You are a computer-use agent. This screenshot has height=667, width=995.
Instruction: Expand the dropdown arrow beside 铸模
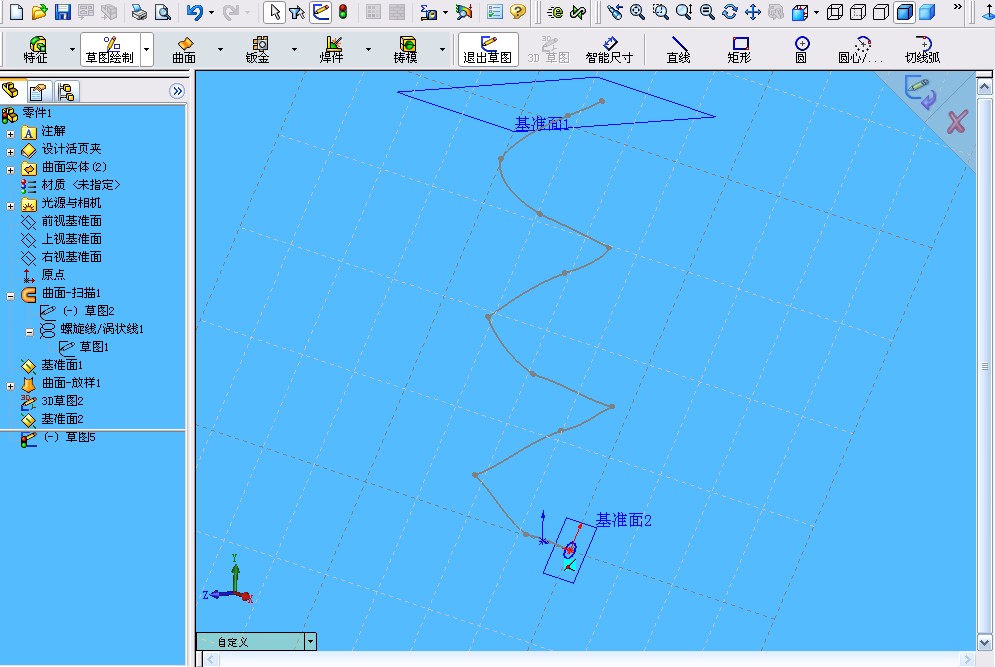[x=442, y=50]
